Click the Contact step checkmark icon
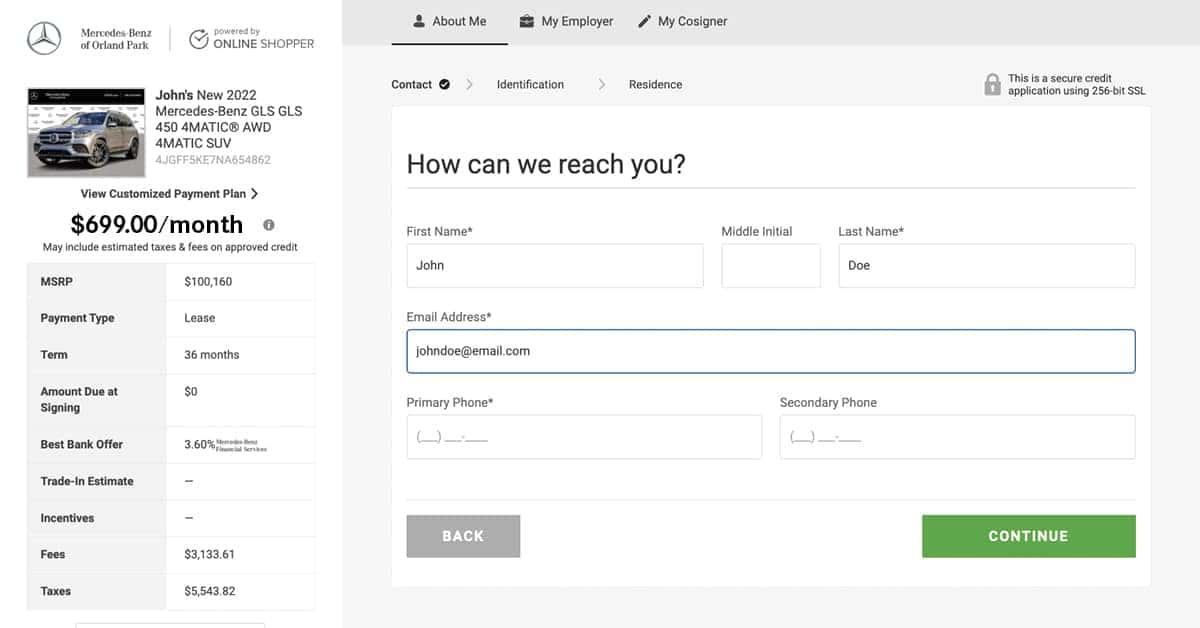This screenshot has width=1200, height=628. coord(444,84)
